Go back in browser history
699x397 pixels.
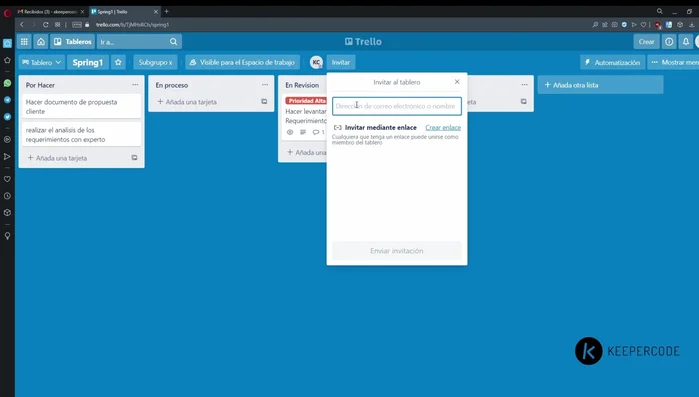pos(22,25)
